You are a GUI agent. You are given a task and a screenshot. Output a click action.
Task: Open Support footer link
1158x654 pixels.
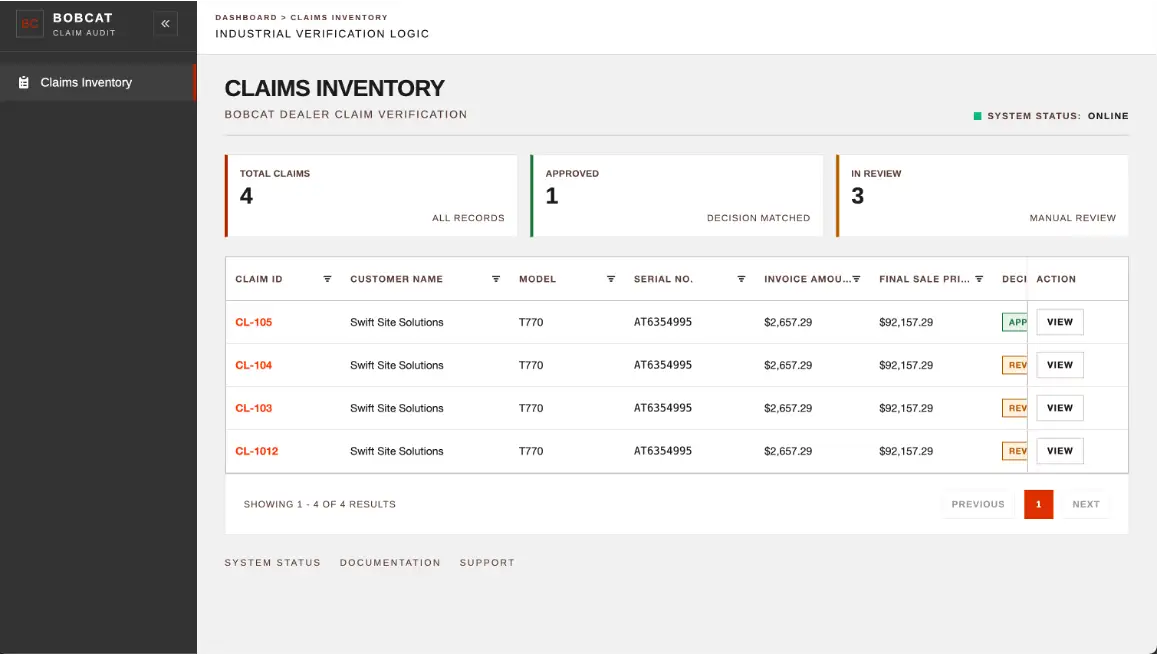[487, 562]
